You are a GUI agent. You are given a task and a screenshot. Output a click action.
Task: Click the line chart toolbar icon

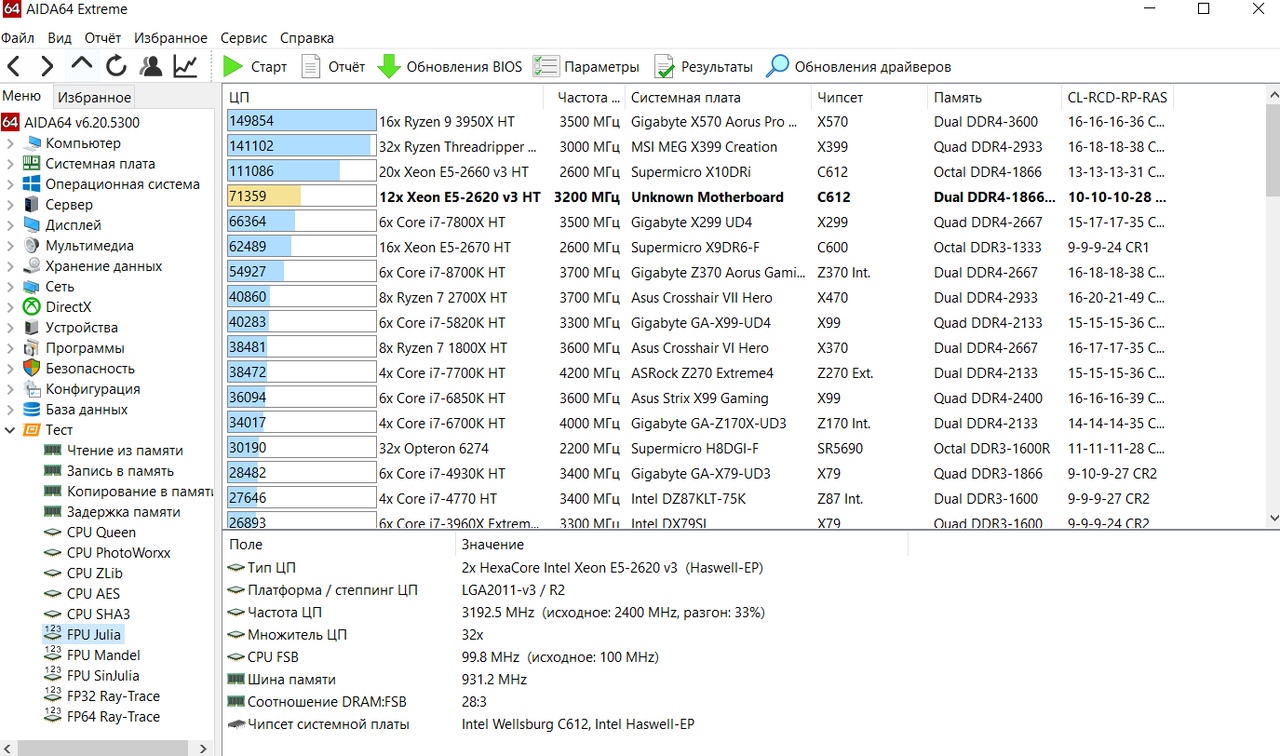click(x=185, y=67)
